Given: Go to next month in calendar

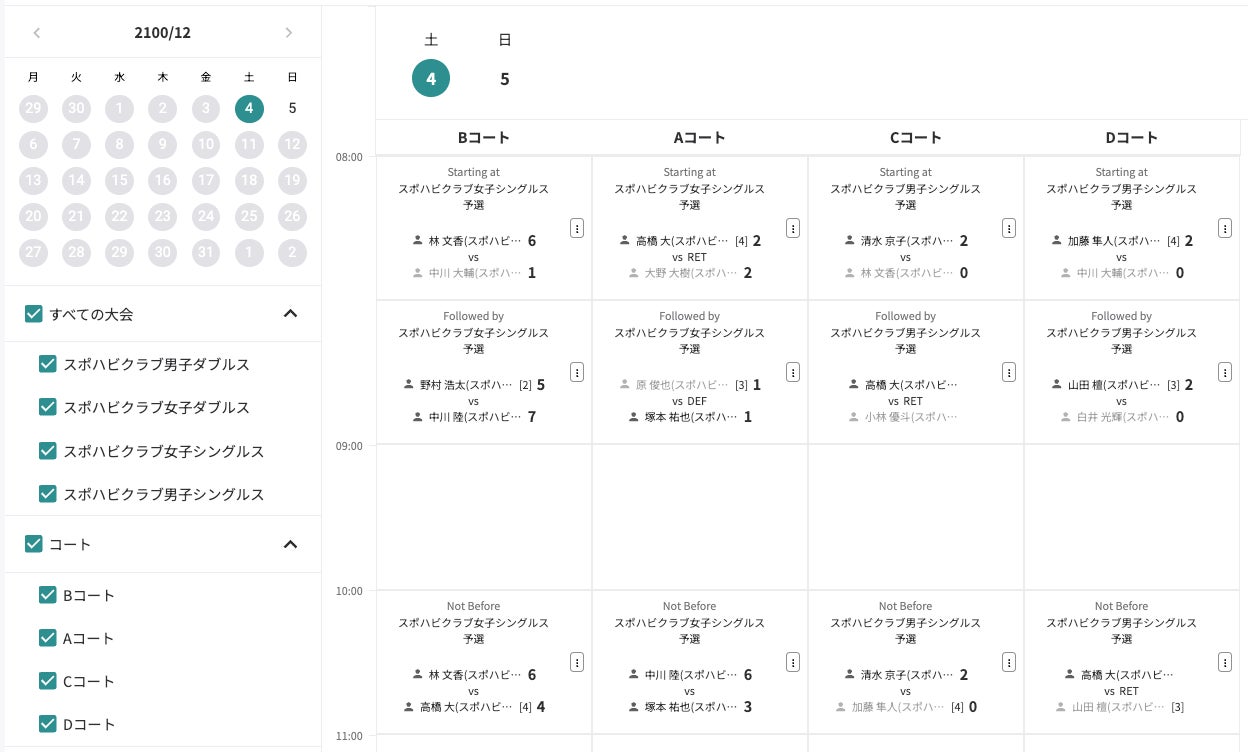Looking at the screenshot, I should [x=289, y=33].
